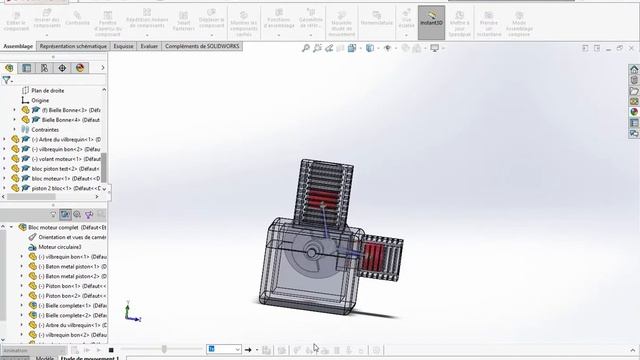Expand Arbre du vilbrequin<1> in upper tree
640x360 pixels.
[x=4, y=140]
